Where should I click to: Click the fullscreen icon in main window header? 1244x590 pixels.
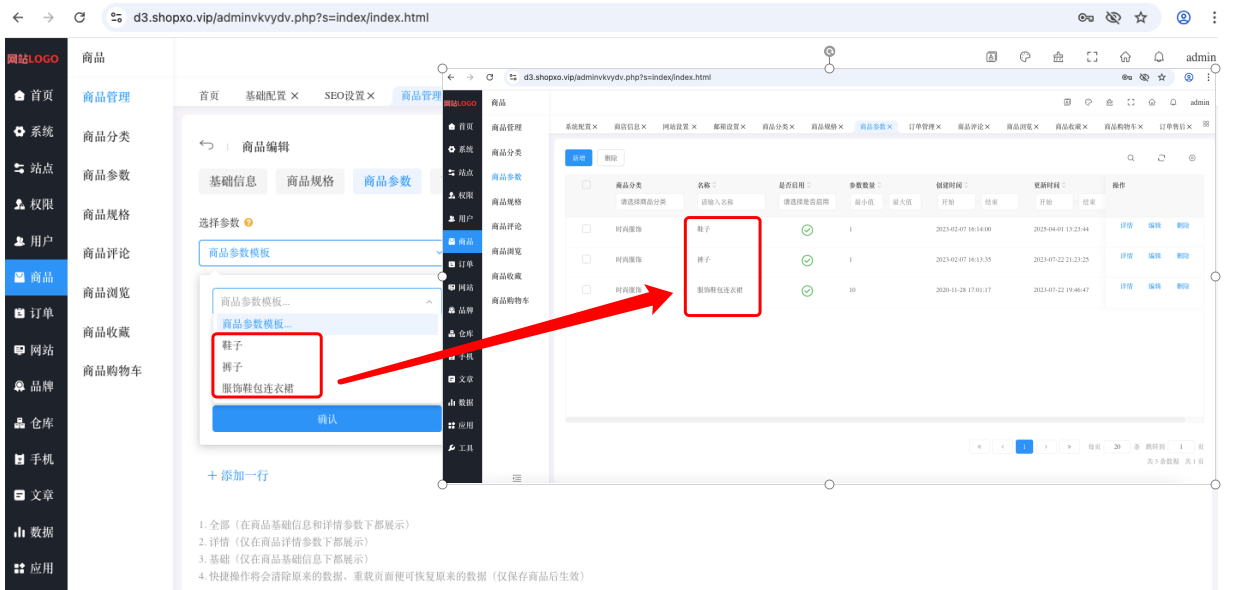(x=1092, y=57)
